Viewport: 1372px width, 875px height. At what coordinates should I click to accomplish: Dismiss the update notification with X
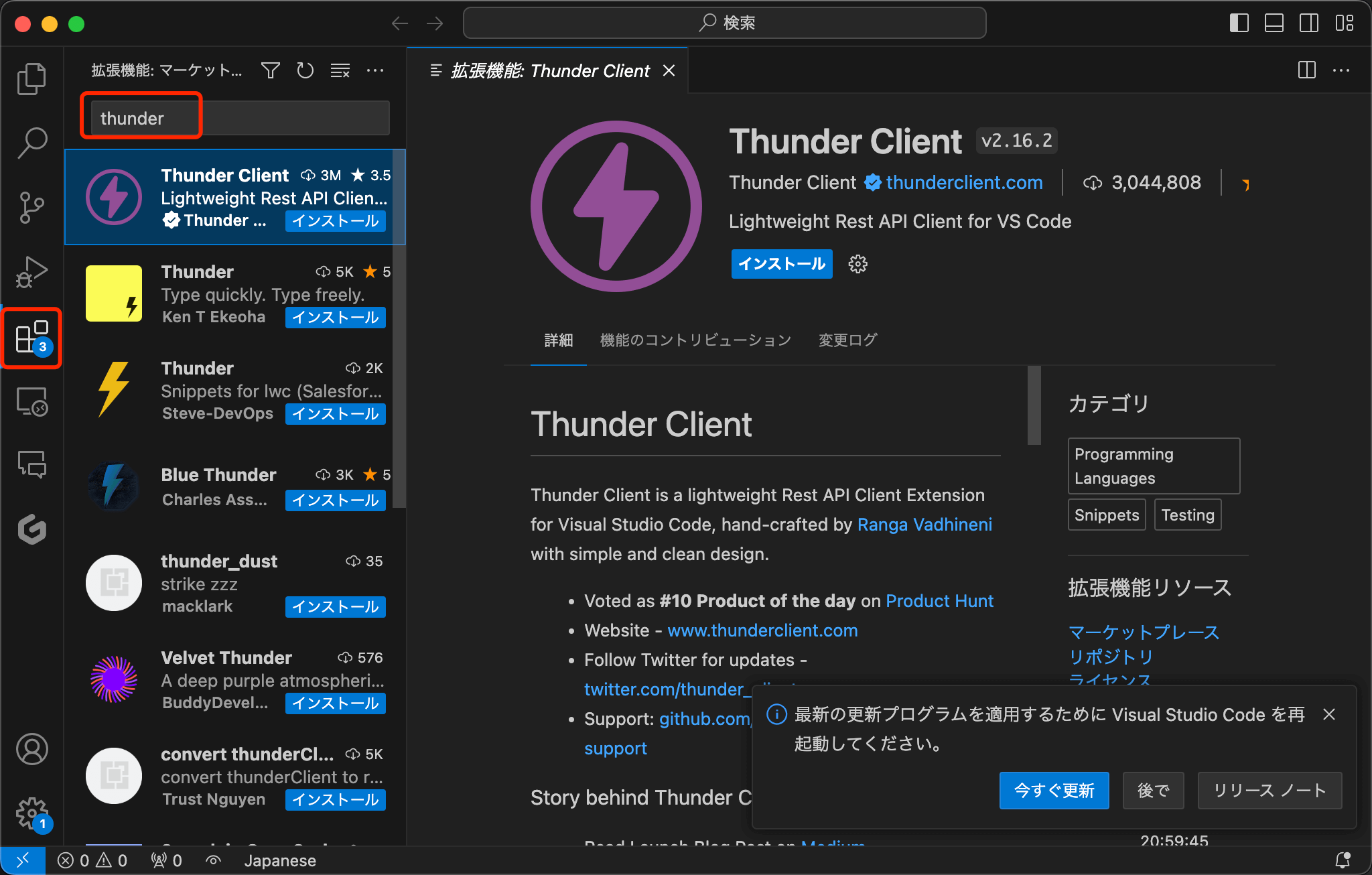[1329, 715]
